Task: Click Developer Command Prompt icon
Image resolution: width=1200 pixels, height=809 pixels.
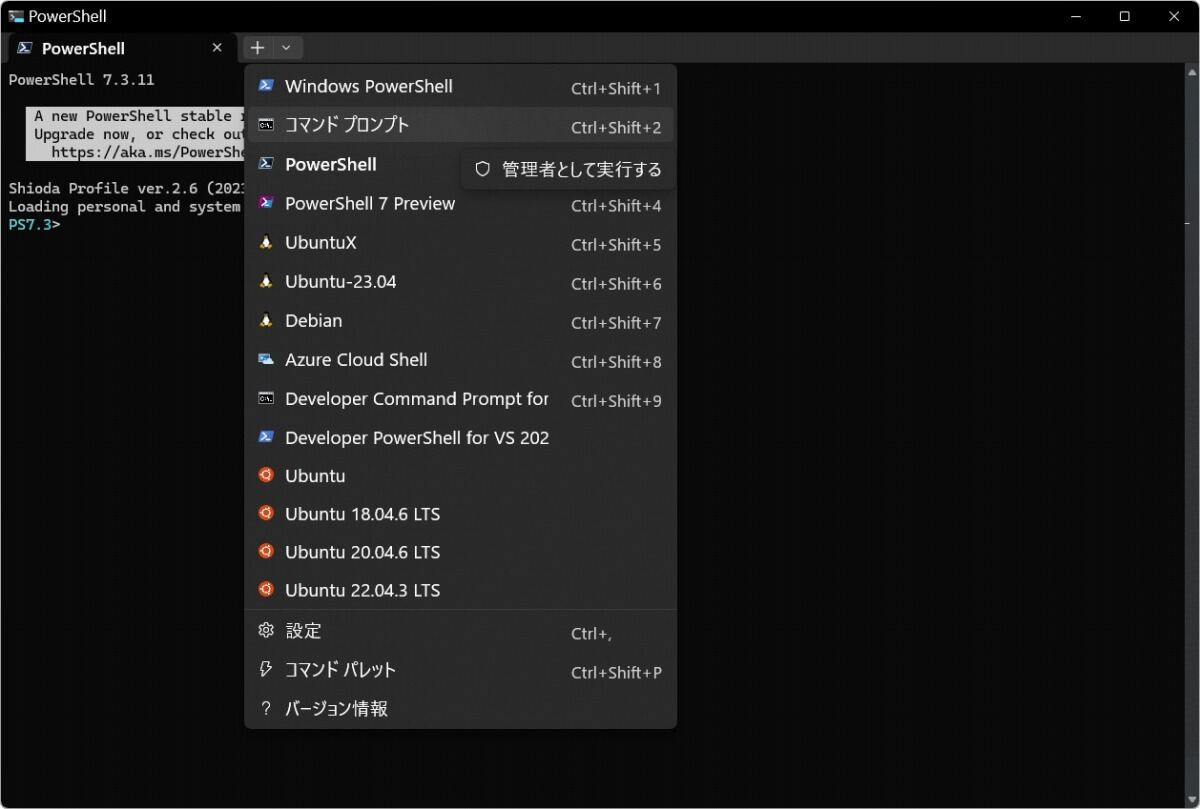Action: click(266, 398)
